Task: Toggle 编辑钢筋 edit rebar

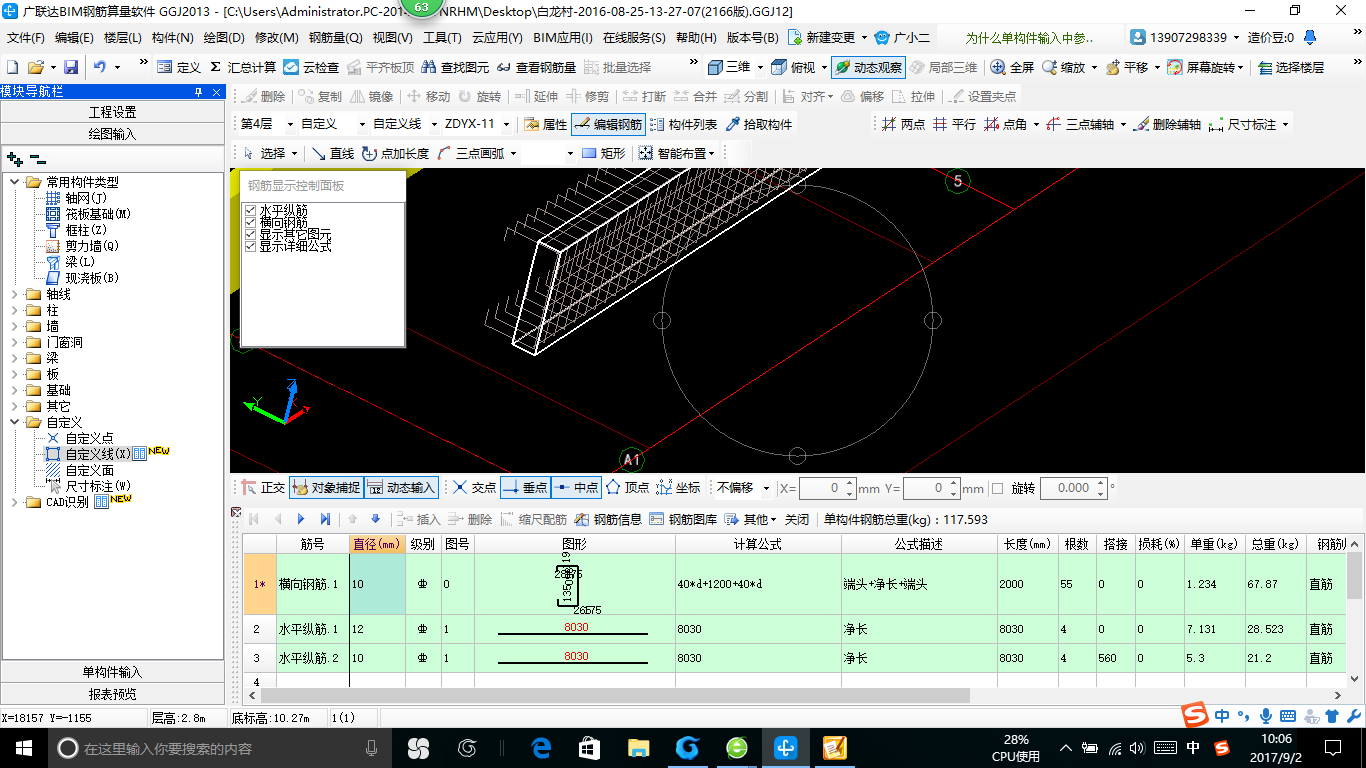Action: tap(608, 125)
